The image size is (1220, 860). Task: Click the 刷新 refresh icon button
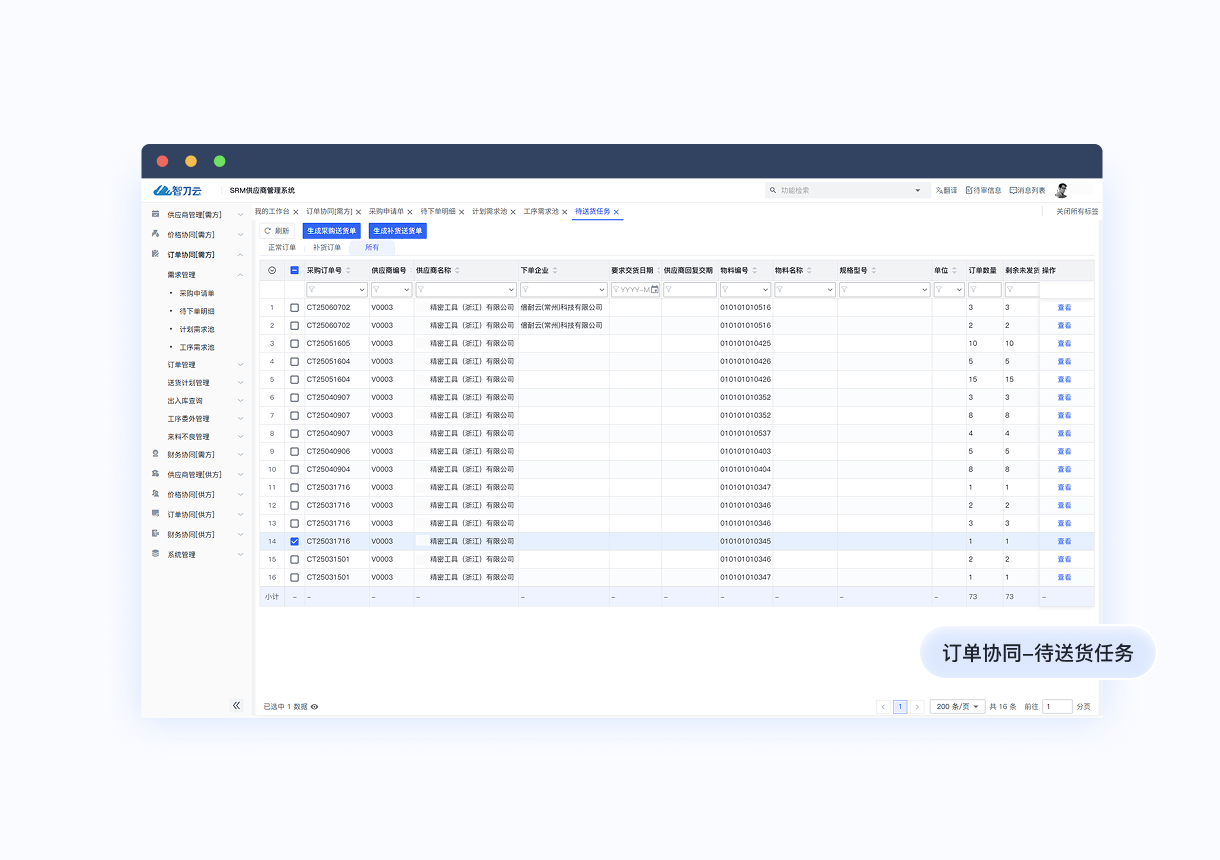tap(268, 231)
